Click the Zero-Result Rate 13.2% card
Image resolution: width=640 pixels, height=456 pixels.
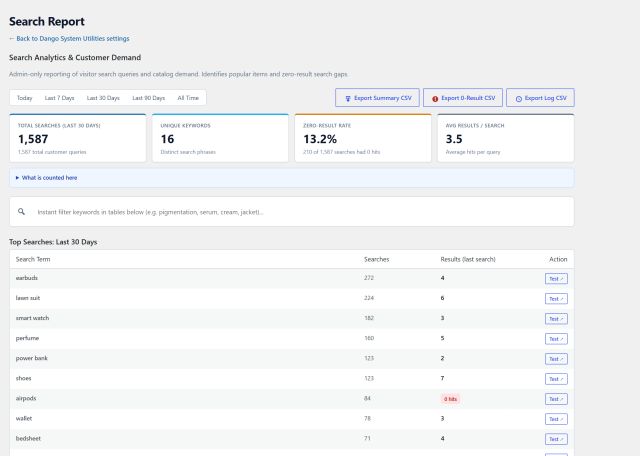[363, 138]
